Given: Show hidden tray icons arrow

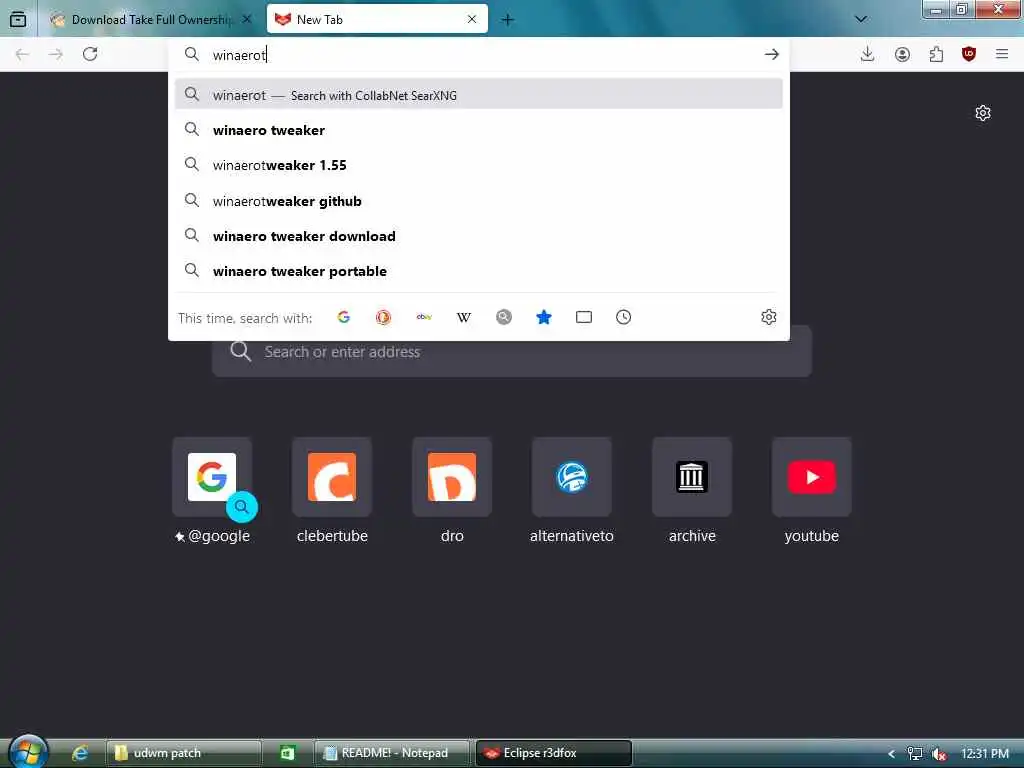Looking at the screenshot, I should (891, 754).
